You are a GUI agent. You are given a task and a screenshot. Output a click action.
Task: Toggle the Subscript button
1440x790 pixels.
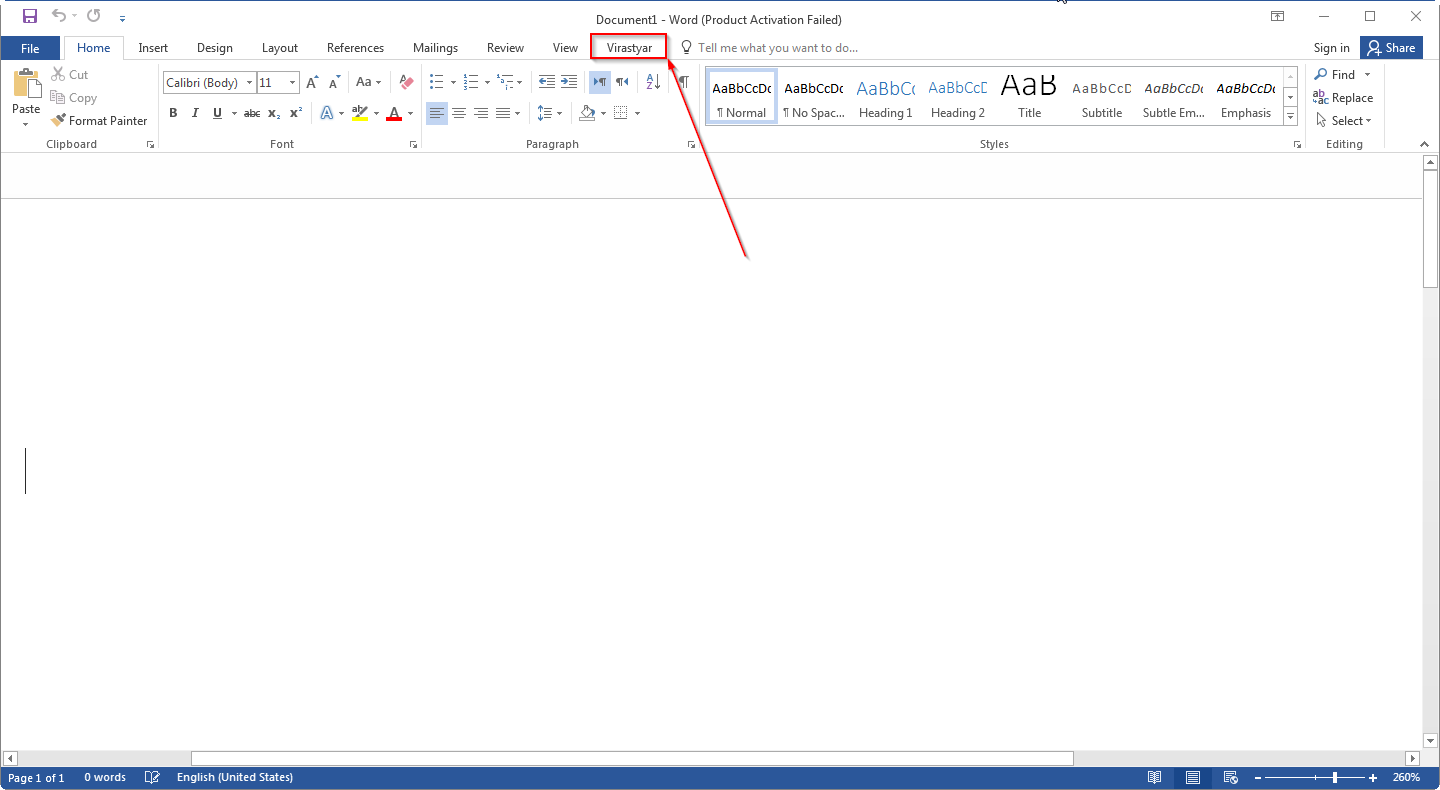point(274,113)
